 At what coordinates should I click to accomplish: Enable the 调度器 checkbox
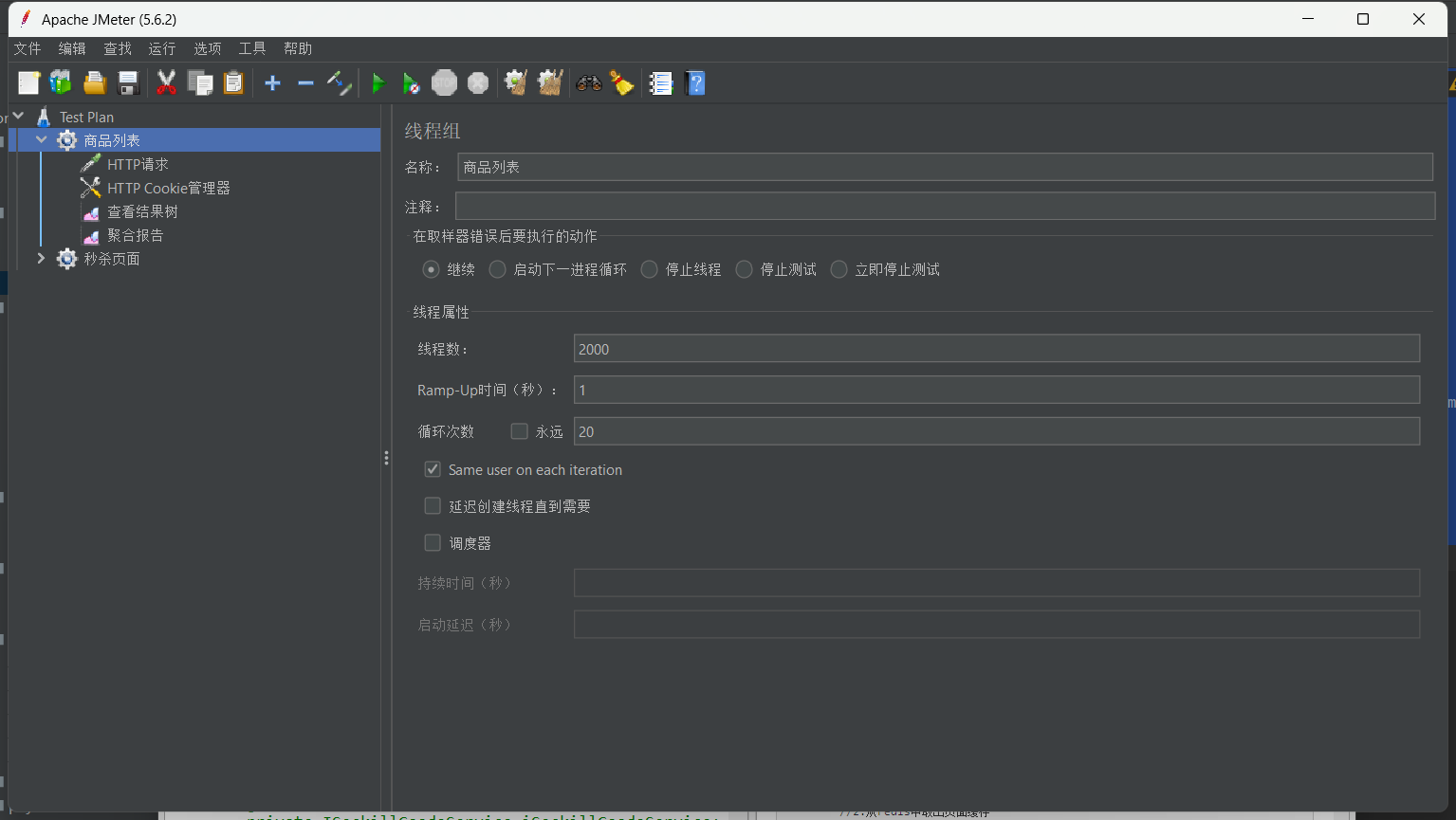tap(433, 543)
